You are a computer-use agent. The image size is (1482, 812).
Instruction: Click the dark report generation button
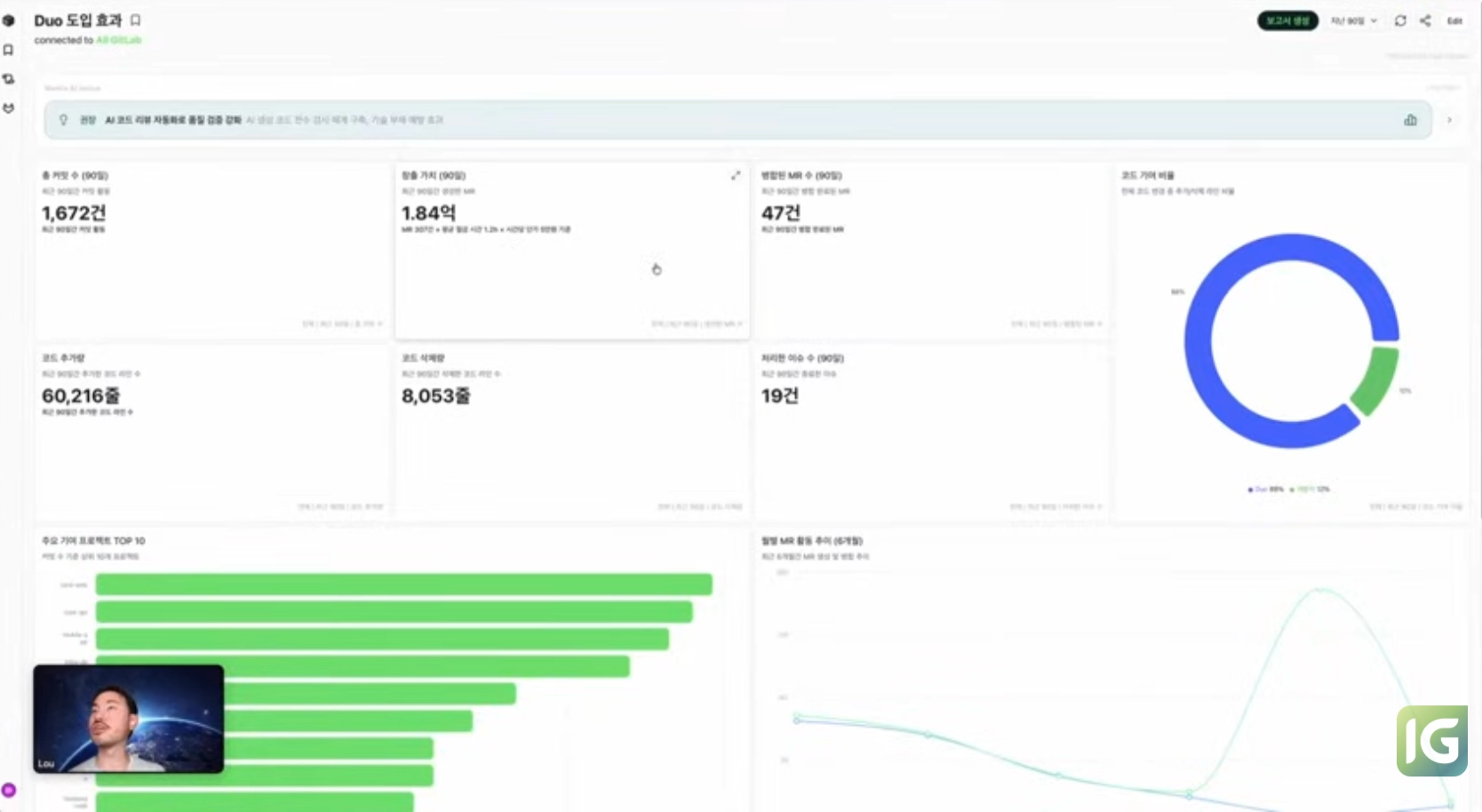(1287, 20)
